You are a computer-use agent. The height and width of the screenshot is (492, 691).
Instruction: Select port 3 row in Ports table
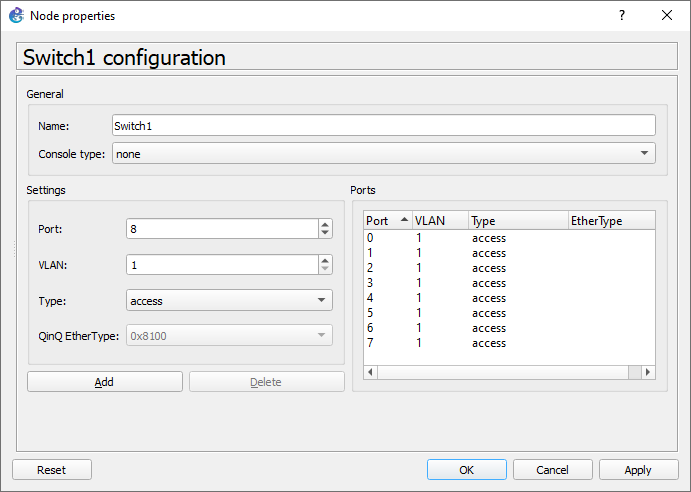pyautogui.click(x=509, y=283)
